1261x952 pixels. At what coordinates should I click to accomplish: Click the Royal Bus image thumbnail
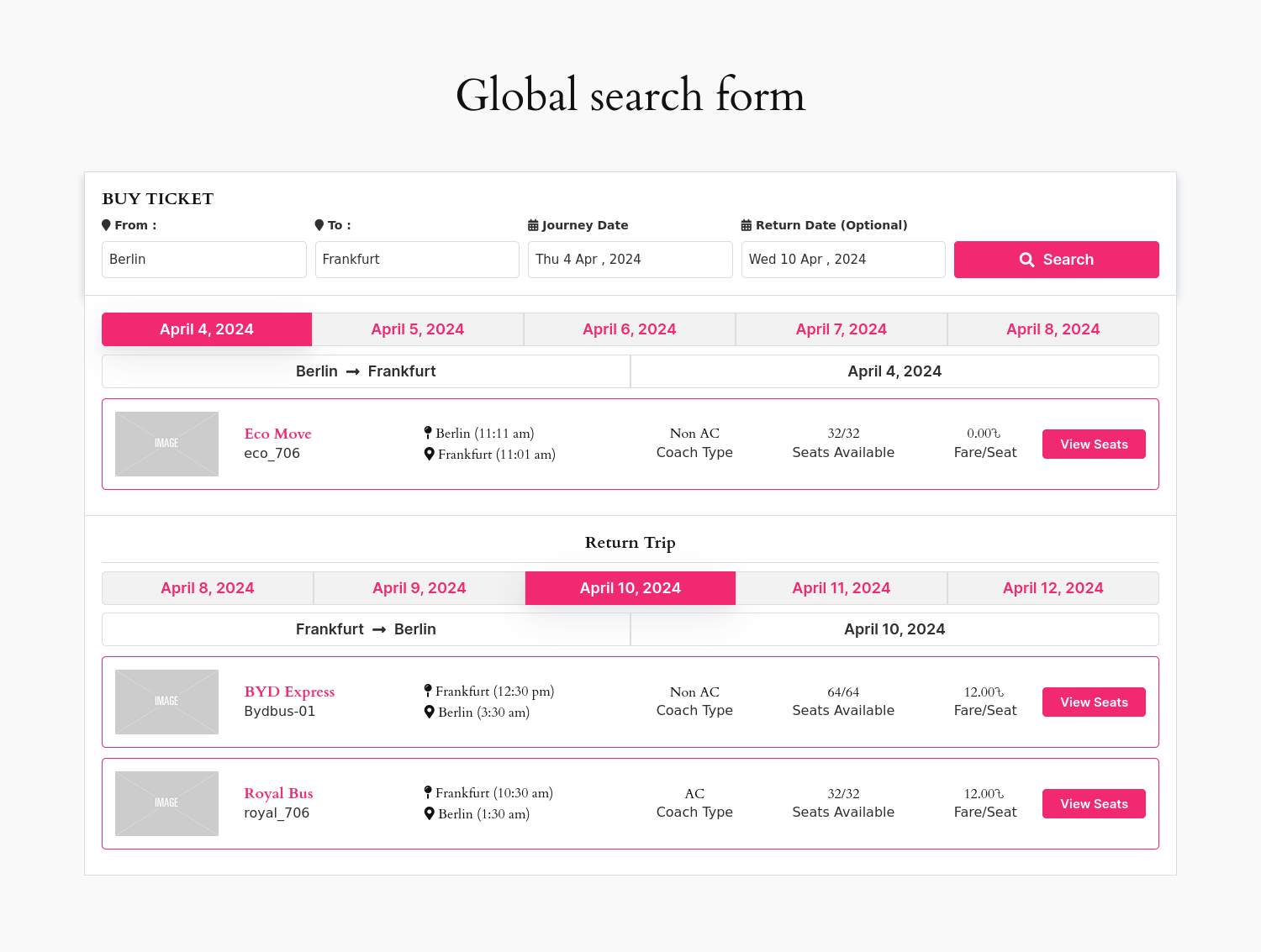click(166, 803)
